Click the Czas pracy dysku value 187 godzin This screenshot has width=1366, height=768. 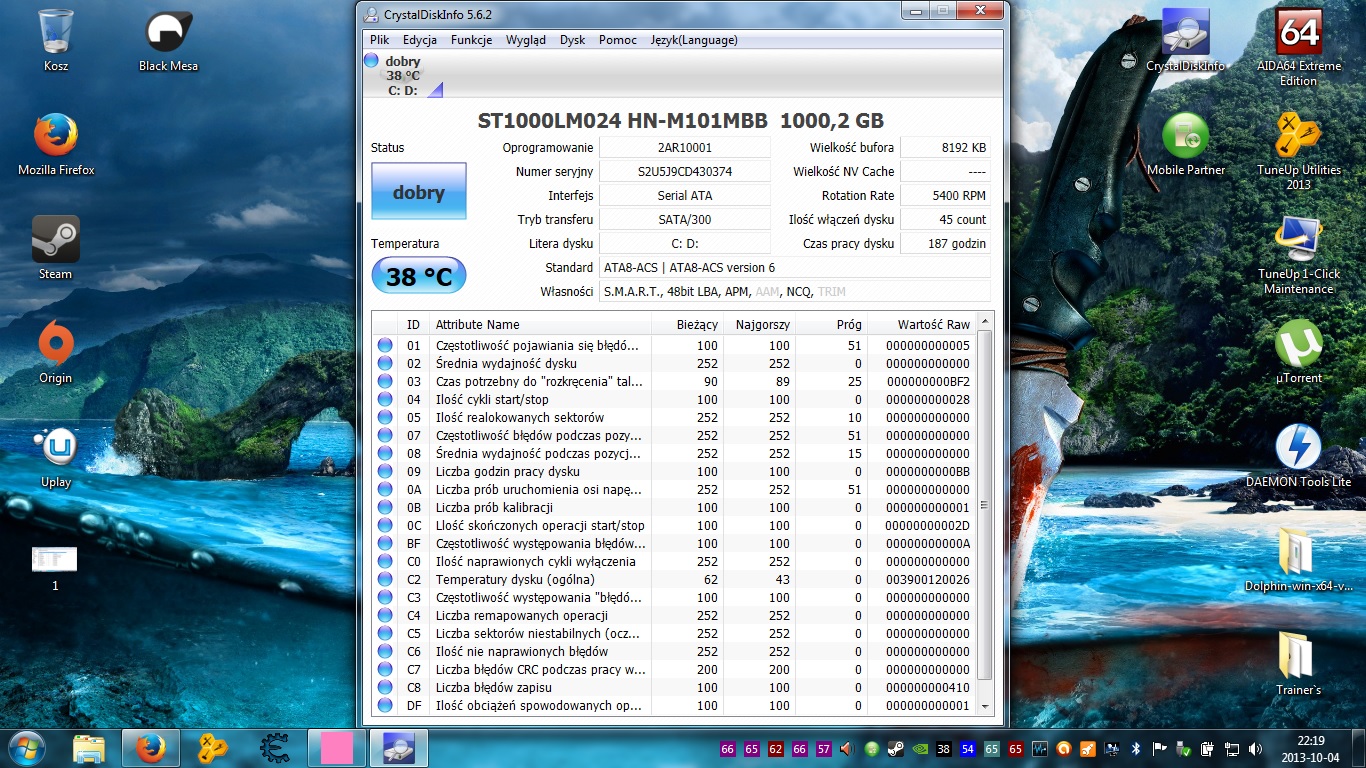tap(945, 243)
